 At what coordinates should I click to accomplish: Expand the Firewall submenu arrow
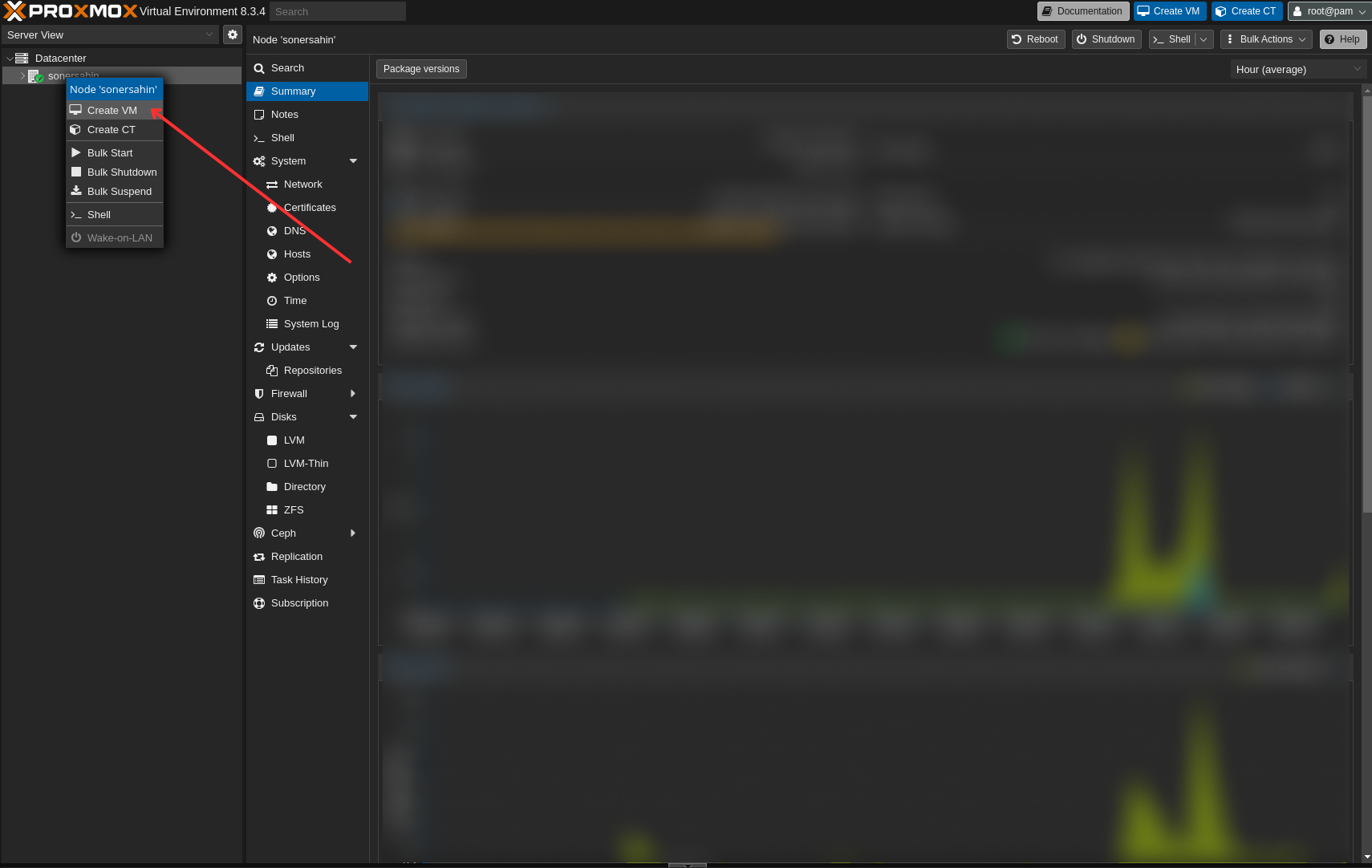click(353, 394)
